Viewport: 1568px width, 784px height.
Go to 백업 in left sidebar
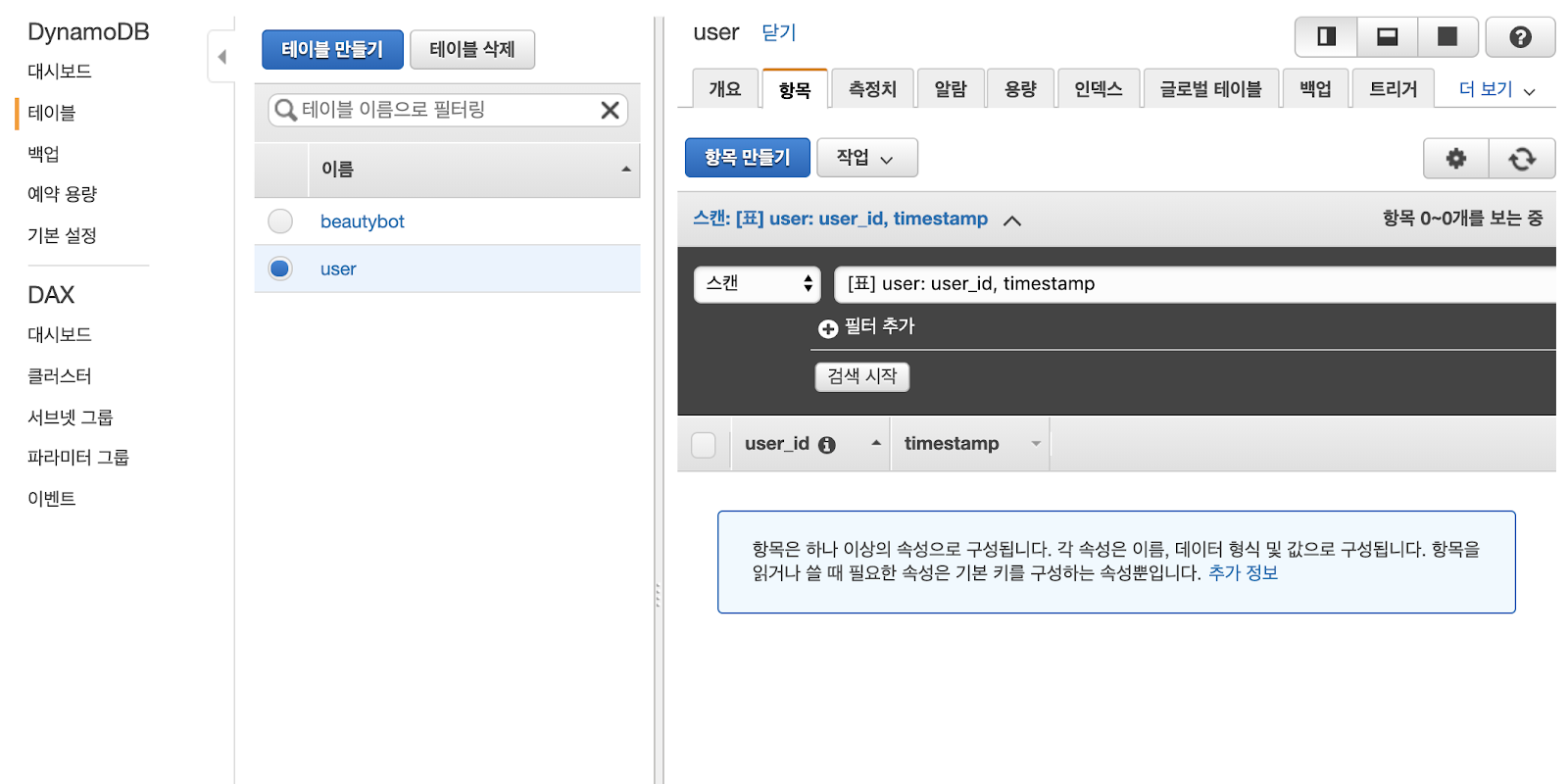44,154
